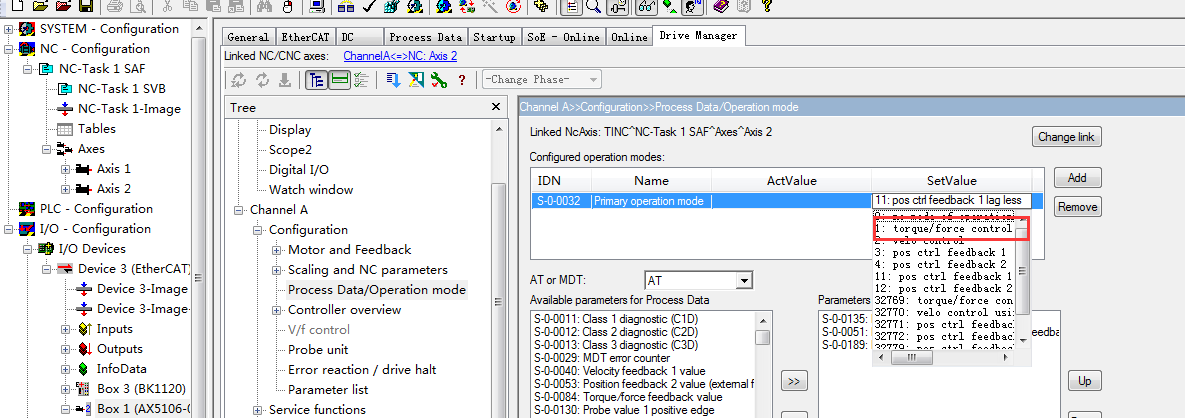
Task: Select Box 1 (AX5106) in I/O tree
Action: (143, 410)
